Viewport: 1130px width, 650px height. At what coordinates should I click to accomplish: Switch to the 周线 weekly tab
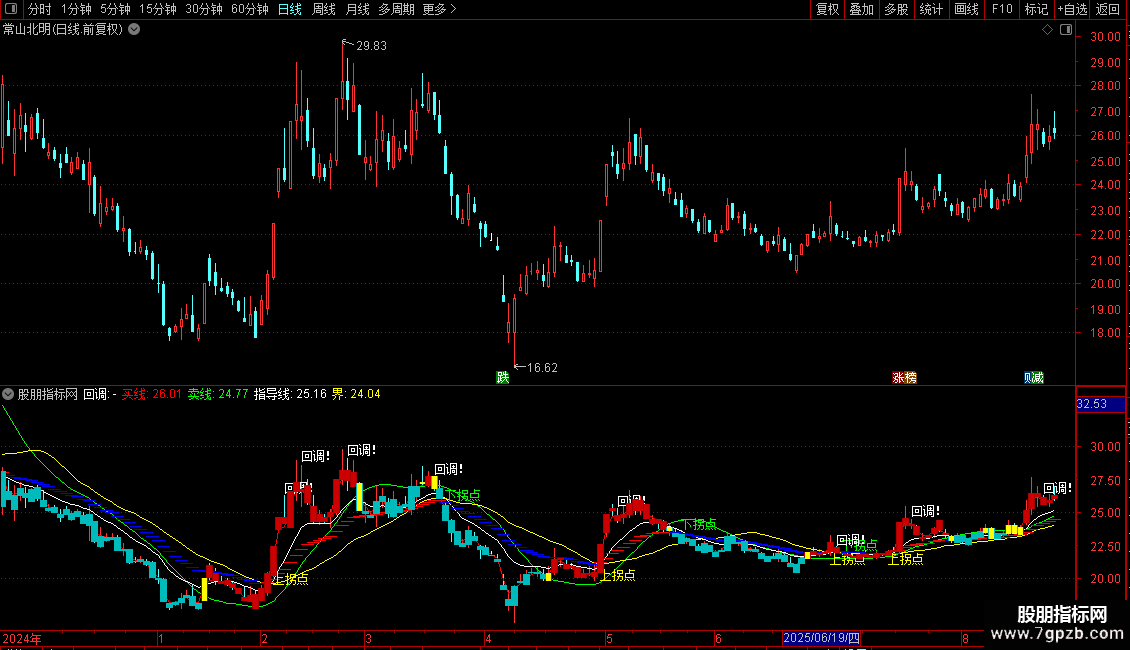click(324, 9)
